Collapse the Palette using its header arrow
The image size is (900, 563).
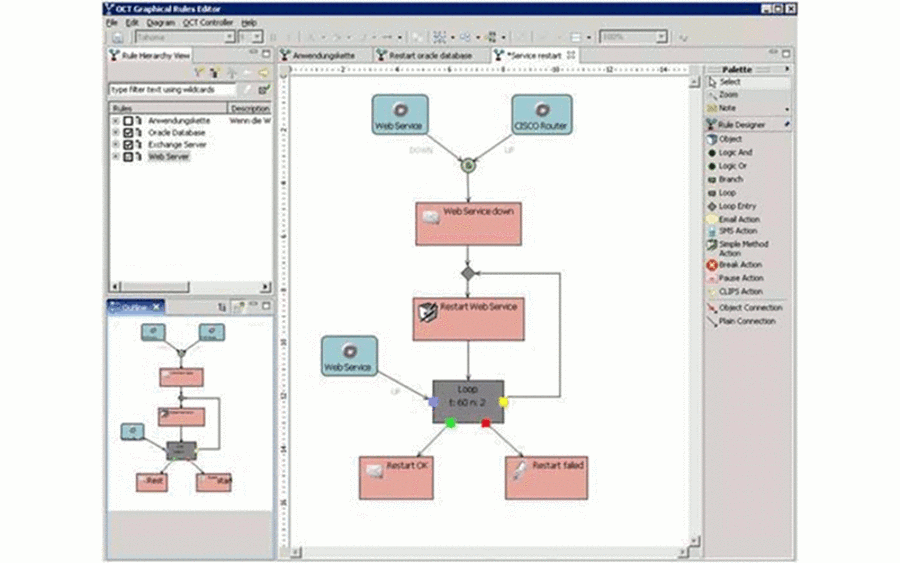pos(786,69)
